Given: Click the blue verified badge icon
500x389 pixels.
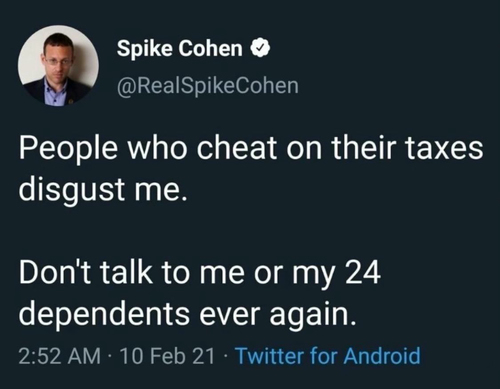Looking at the screenshot, I should pos(260,49).
